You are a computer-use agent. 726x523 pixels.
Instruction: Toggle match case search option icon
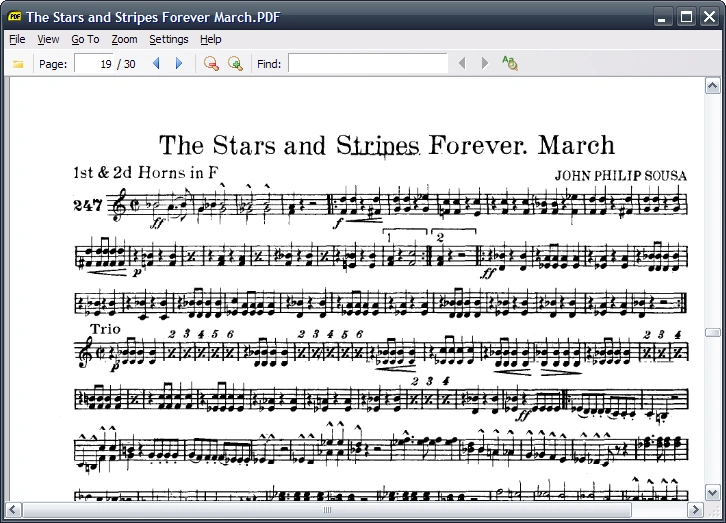510,63
